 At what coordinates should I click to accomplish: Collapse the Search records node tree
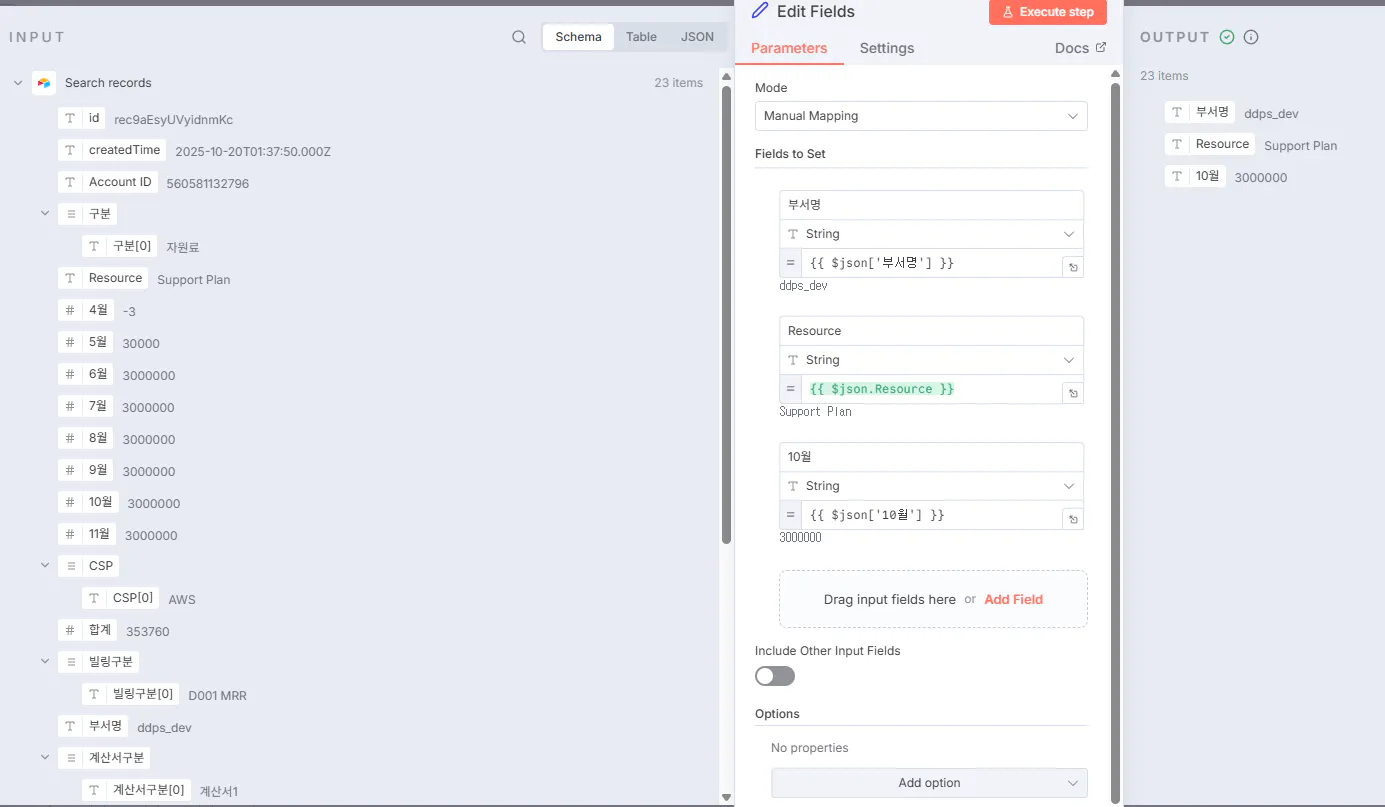18,83
